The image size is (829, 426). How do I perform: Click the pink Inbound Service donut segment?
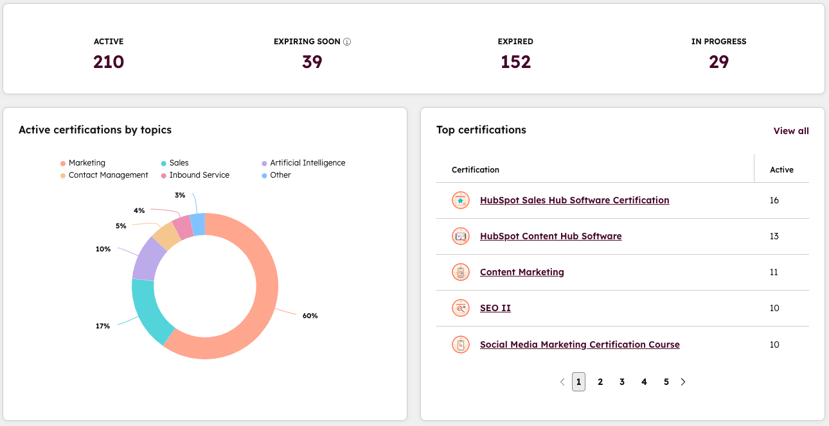click(185, 226)
